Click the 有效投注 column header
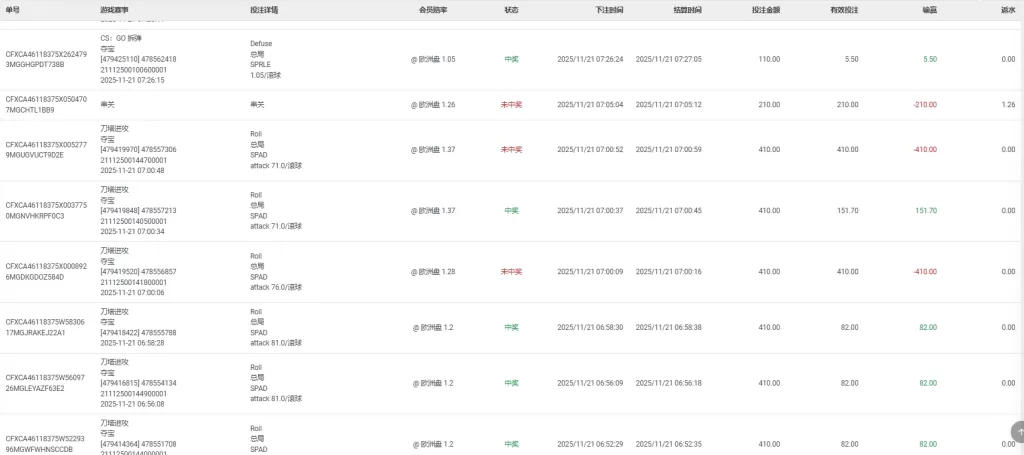Image resolution: width=1024 pixels, height=455 pixels. [844, 9]
